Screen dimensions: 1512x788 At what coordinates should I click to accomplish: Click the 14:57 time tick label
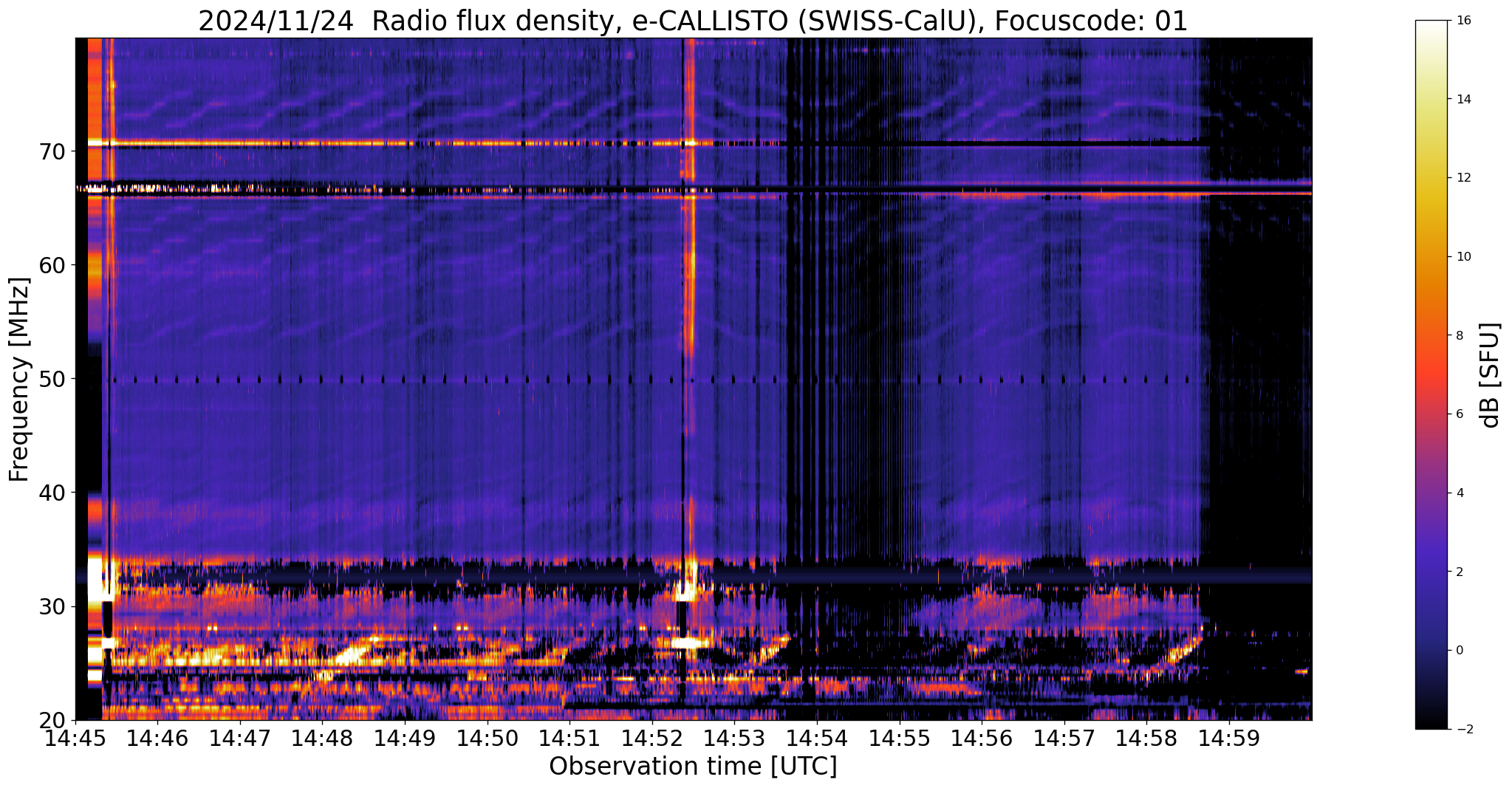coord(1064,739)
